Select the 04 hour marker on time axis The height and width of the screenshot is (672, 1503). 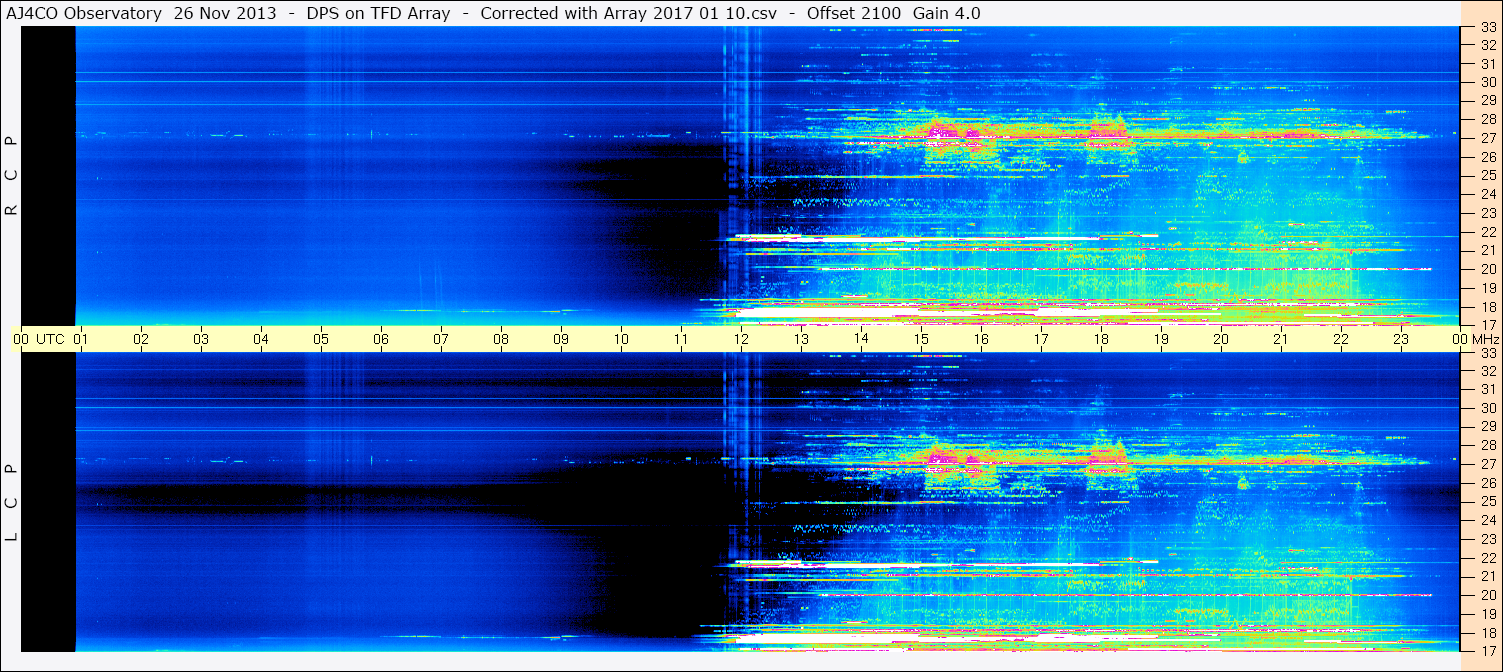pyautogui.click(x=261, y=339)
